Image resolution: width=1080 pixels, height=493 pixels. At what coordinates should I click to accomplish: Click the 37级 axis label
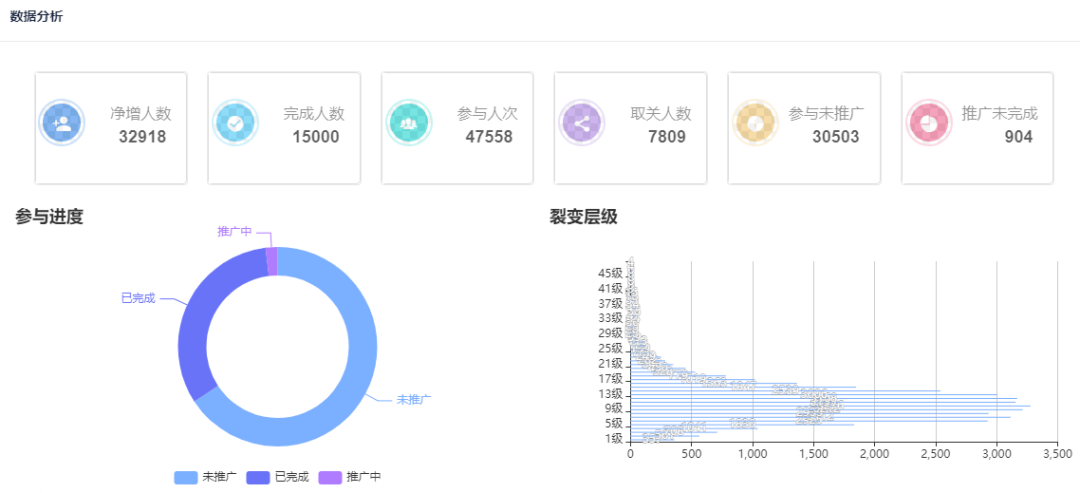pos(611,304)
